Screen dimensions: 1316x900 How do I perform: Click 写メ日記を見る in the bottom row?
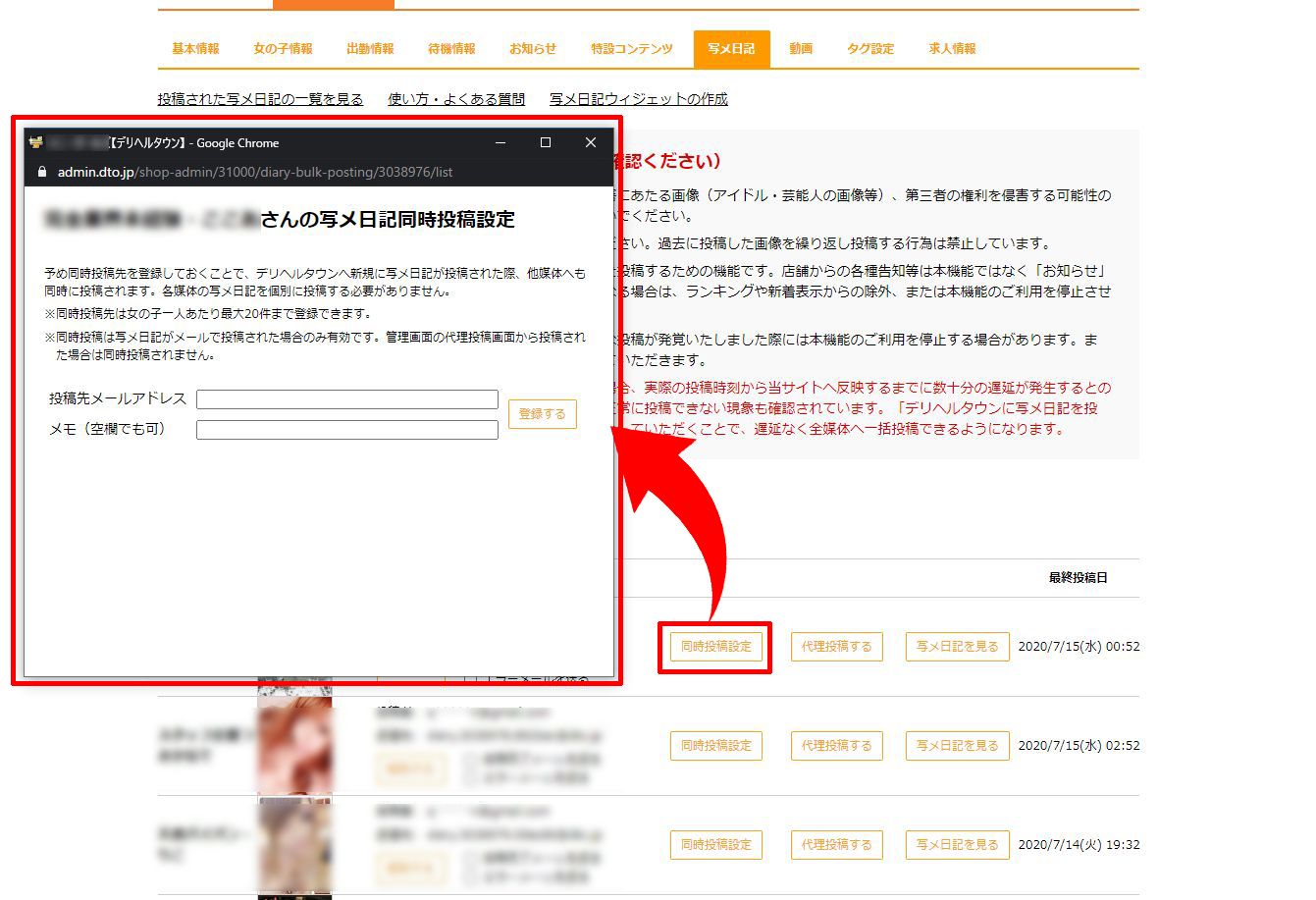957,844
